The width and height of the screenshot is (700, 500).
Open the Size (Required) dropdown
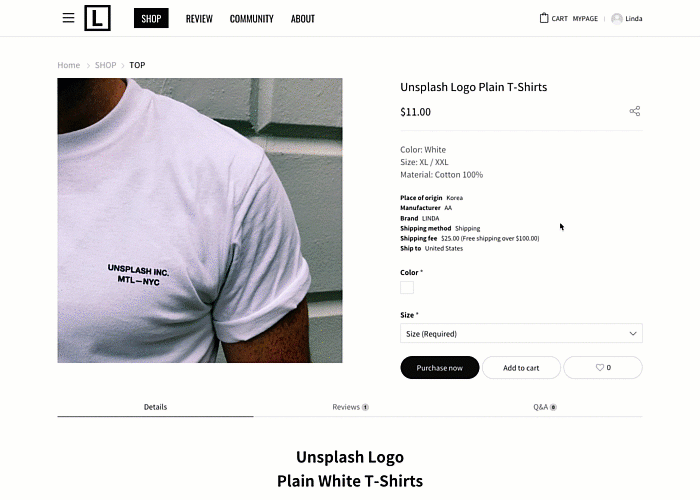pyautogui.click(x=521, y=333)
